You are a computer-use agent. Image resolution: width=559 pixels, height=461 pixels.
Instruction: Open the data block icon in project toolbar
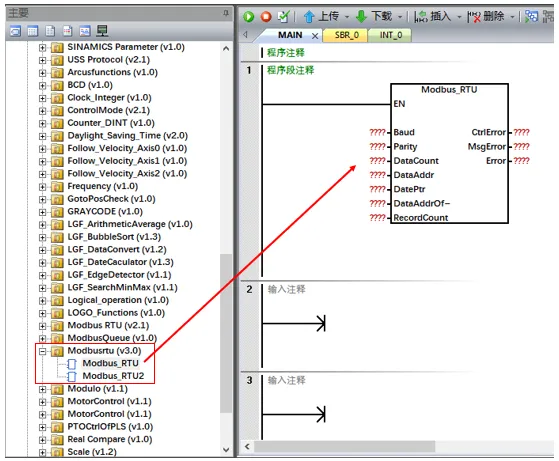(x=50, y=31)
